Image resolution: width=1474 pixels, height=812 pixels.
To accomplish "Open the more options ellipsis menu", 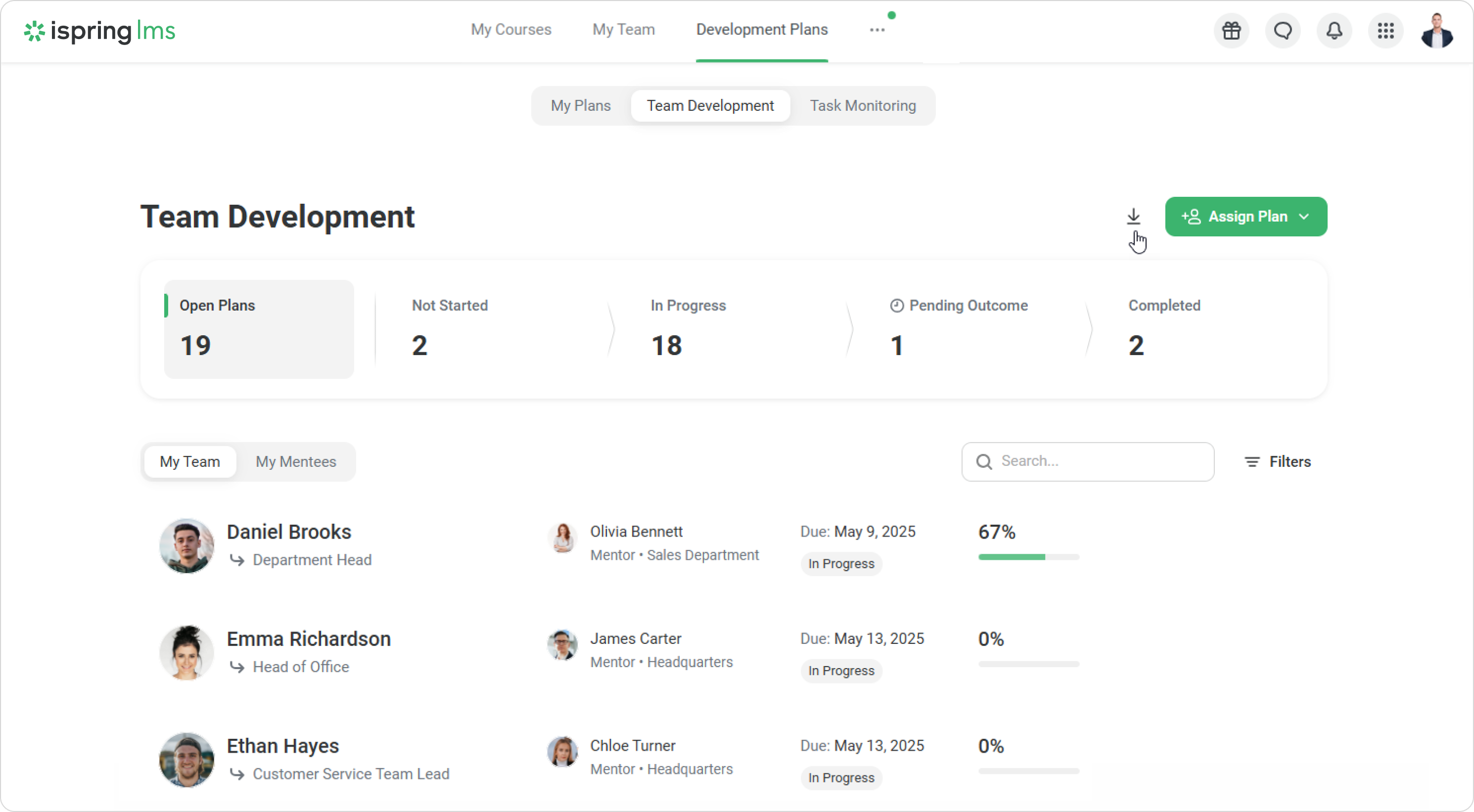I will coord(876,30).
